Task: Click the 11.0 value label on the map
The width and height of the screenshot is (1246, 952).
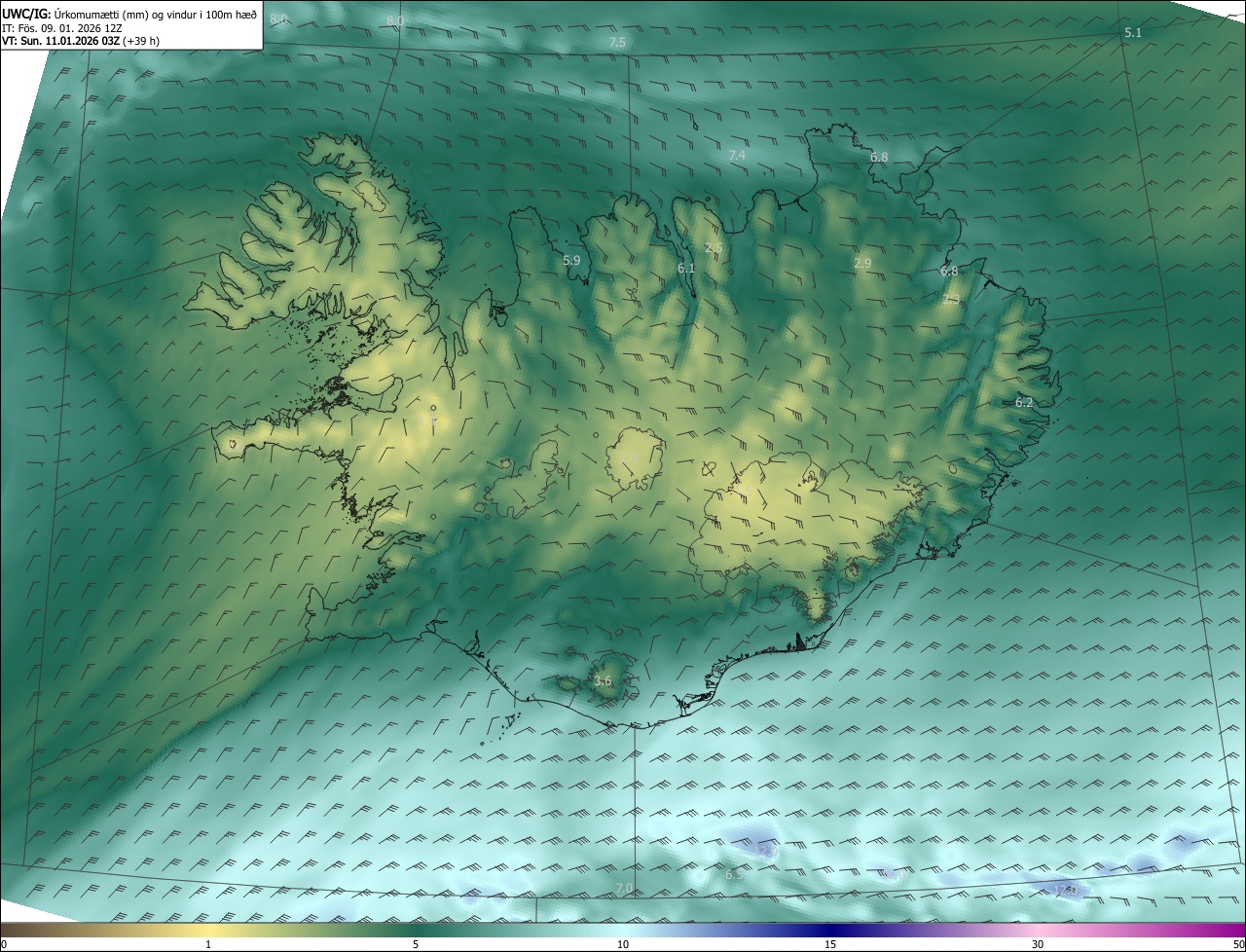Action: (893, 874)
